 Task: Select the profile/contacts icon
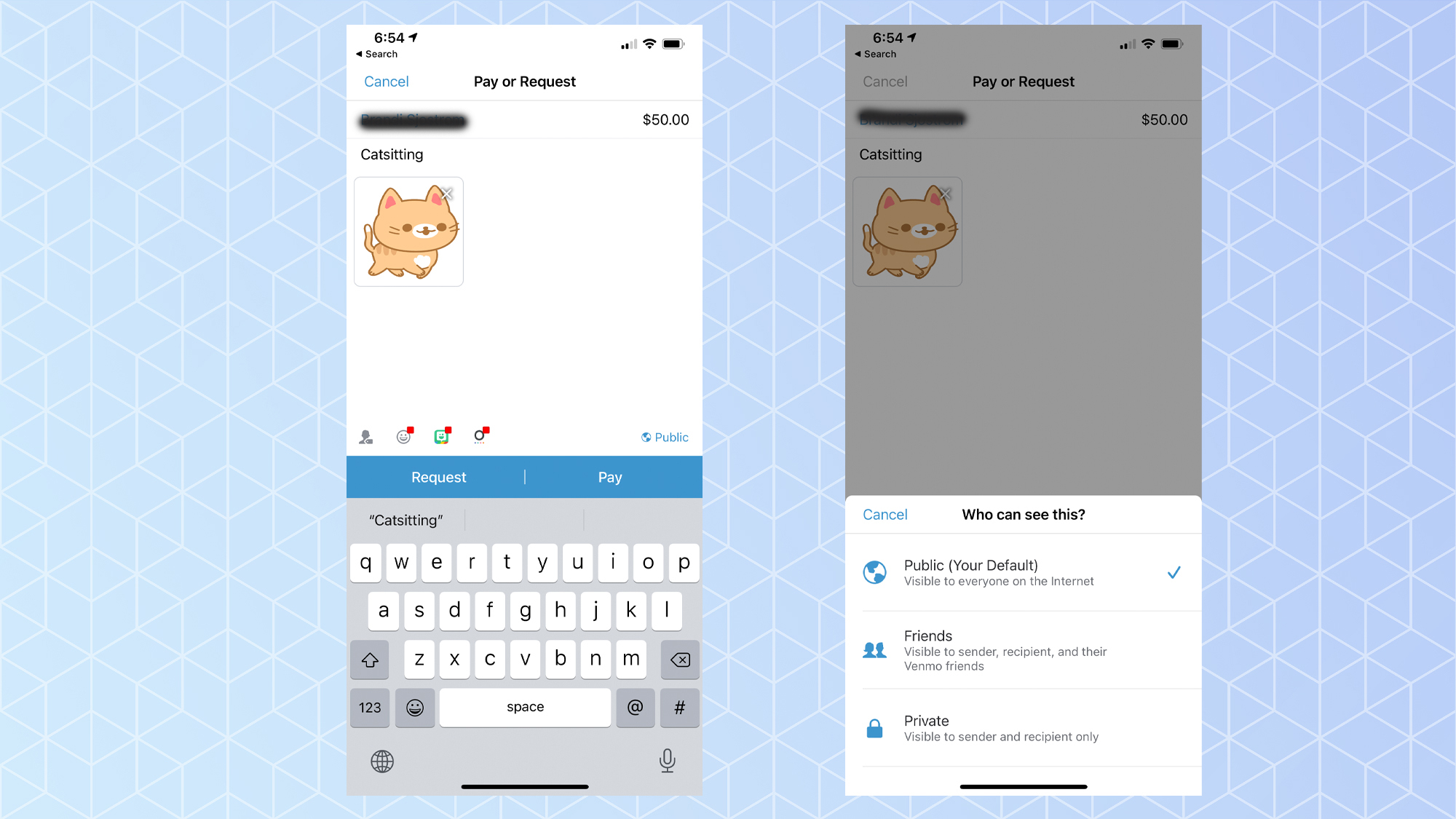point(365,436)
